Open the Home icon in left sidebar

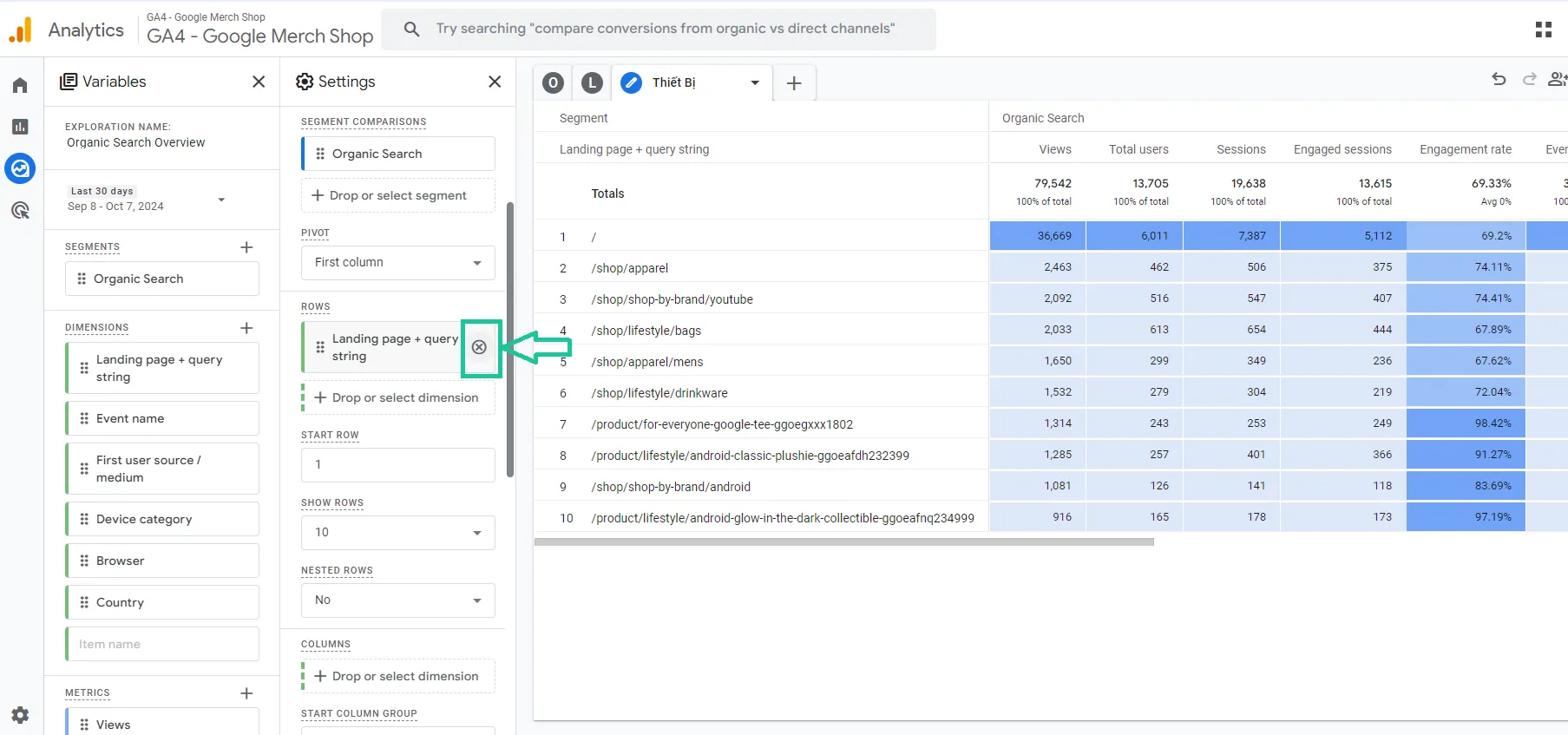point(20,85)
